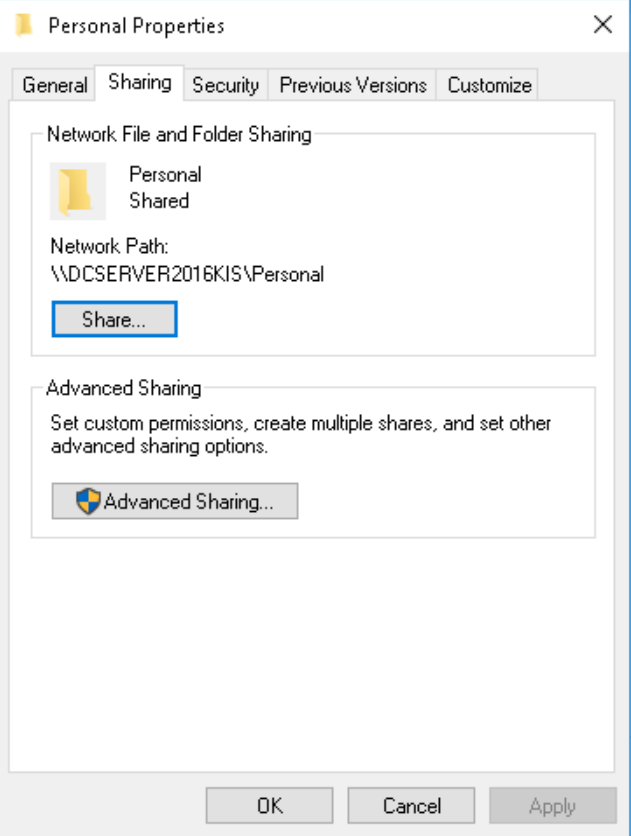631x836 pixels.
Task: Click the Share... button
Action: [x=114, y=319]
